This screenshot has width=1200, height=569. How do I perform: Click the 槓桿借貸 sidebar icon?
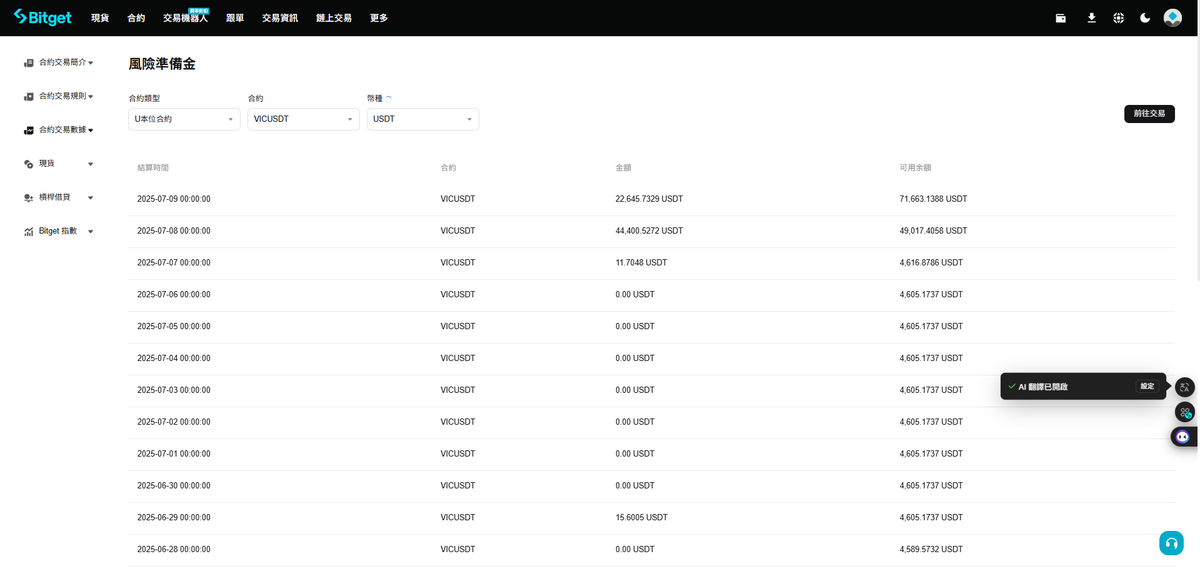click(x=30, y=197)
